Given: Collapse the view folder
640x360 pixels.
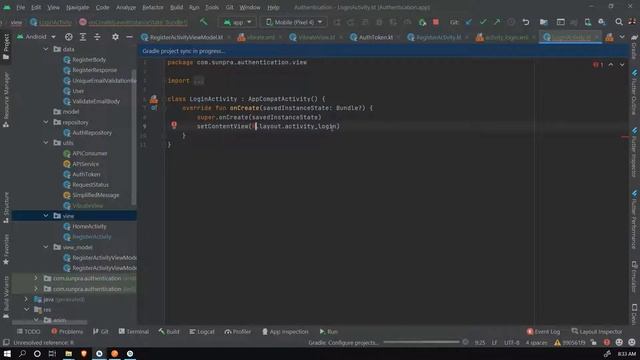Looking at the screenshot, I should (46, 216).
